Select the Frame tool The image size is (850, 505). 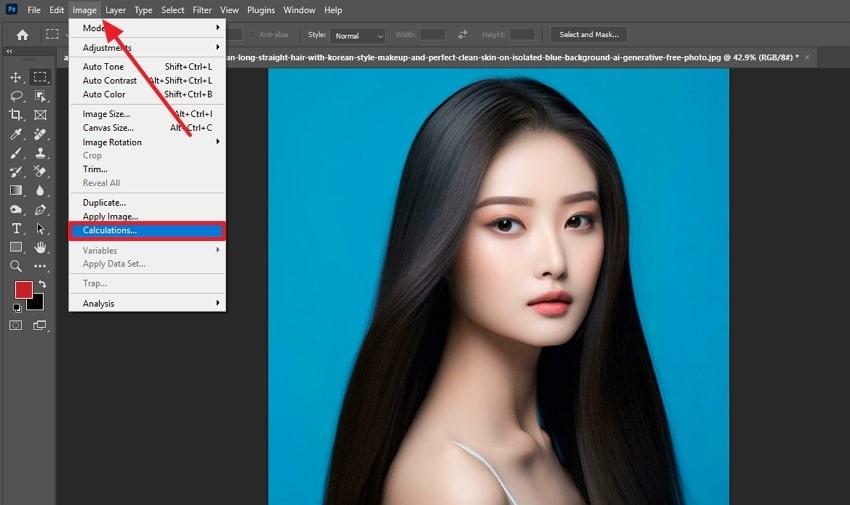40,115
